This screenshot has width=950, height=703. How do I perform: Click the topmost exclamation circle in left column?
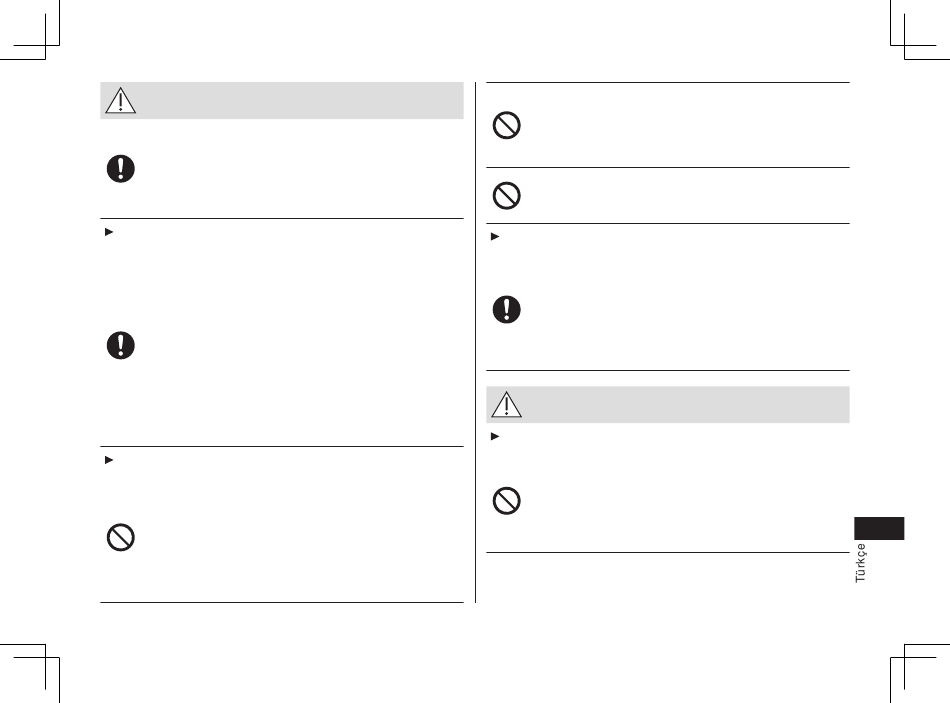(120, 168)
